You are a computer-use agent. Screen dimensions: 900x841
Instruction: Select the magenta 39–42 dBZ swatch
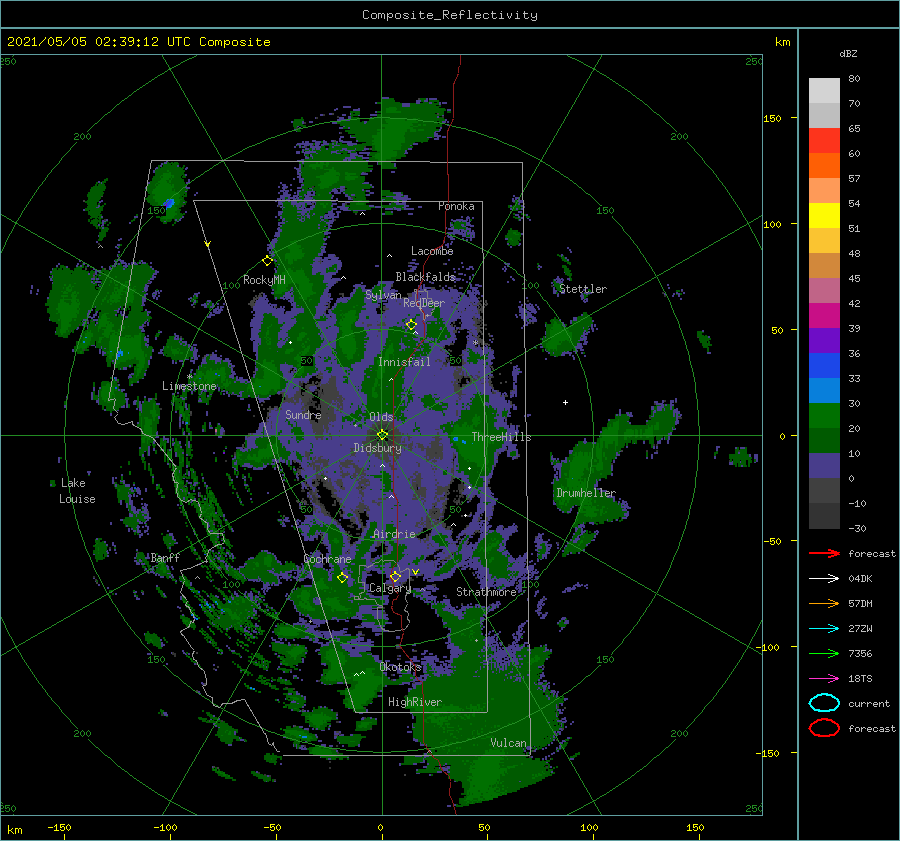[824, 315]
